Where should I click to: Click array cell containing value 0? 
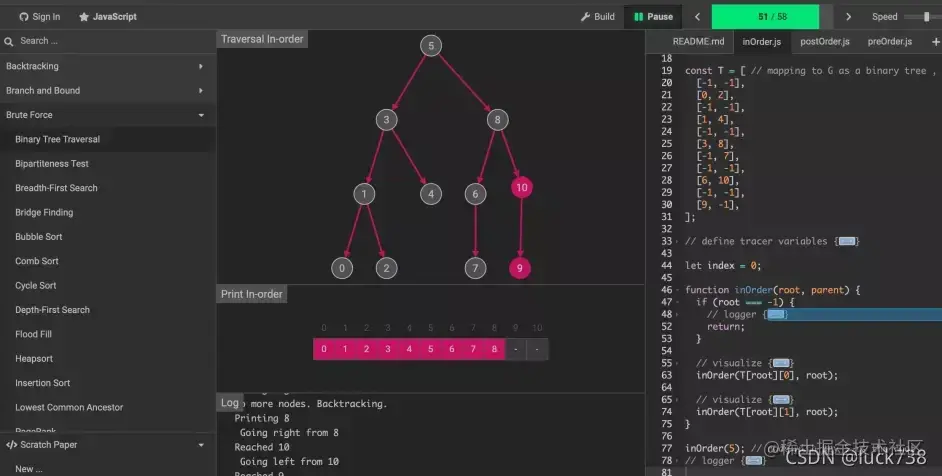click(x=324, y=349)
